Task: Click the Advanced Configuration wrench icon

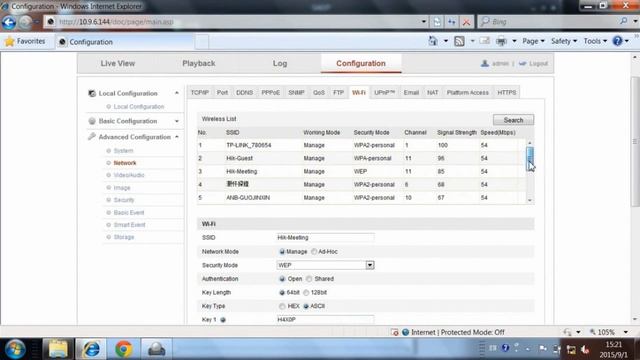Action: (92, 137)
